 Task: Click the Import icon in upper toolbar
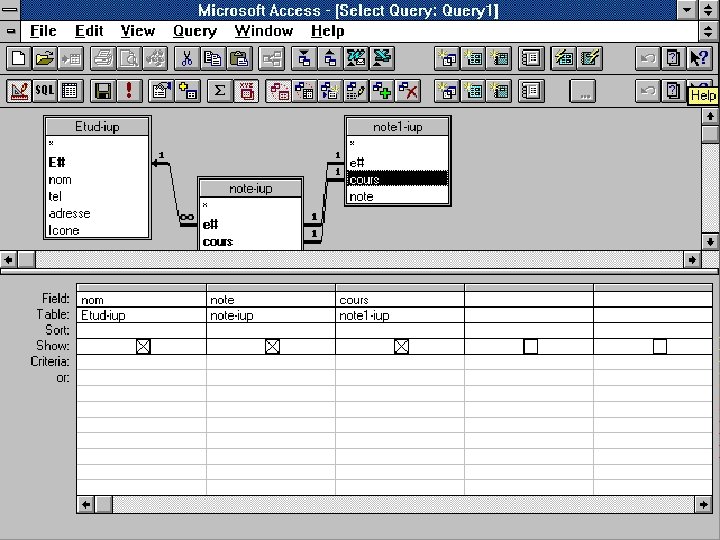pos(304,58)
